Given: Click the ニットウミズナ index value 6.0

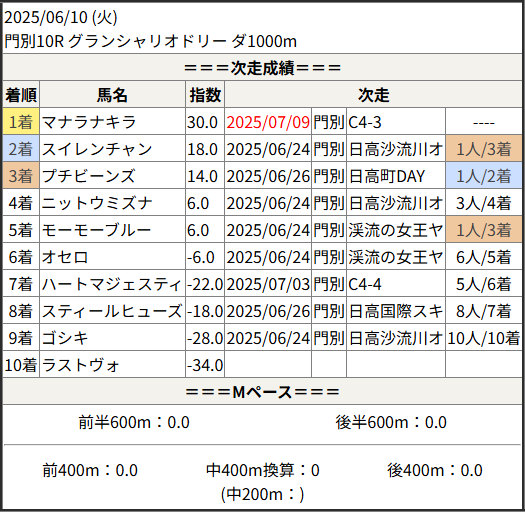Looking at the screenshot, I should point(198,203).
